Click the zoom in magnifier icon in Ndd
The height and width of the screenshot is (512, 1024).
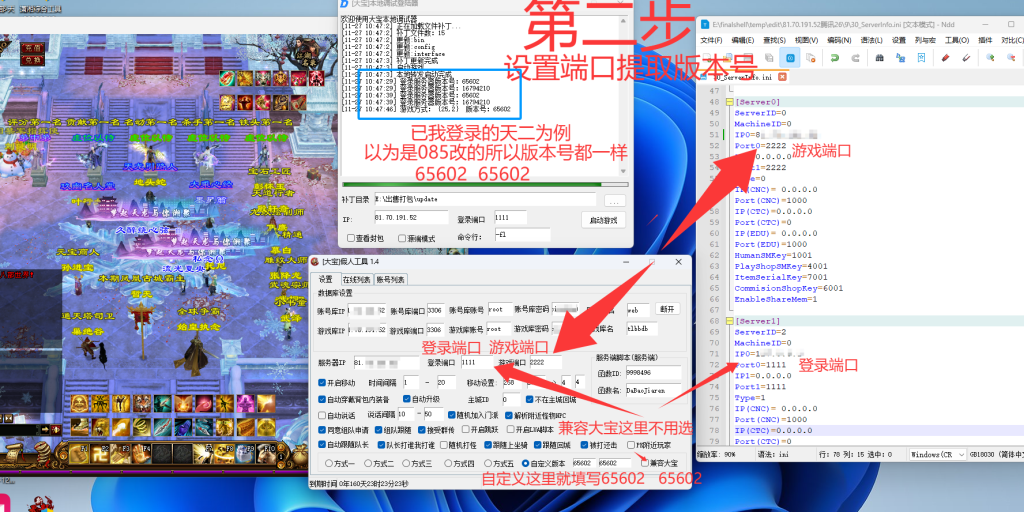pos(991,57)
